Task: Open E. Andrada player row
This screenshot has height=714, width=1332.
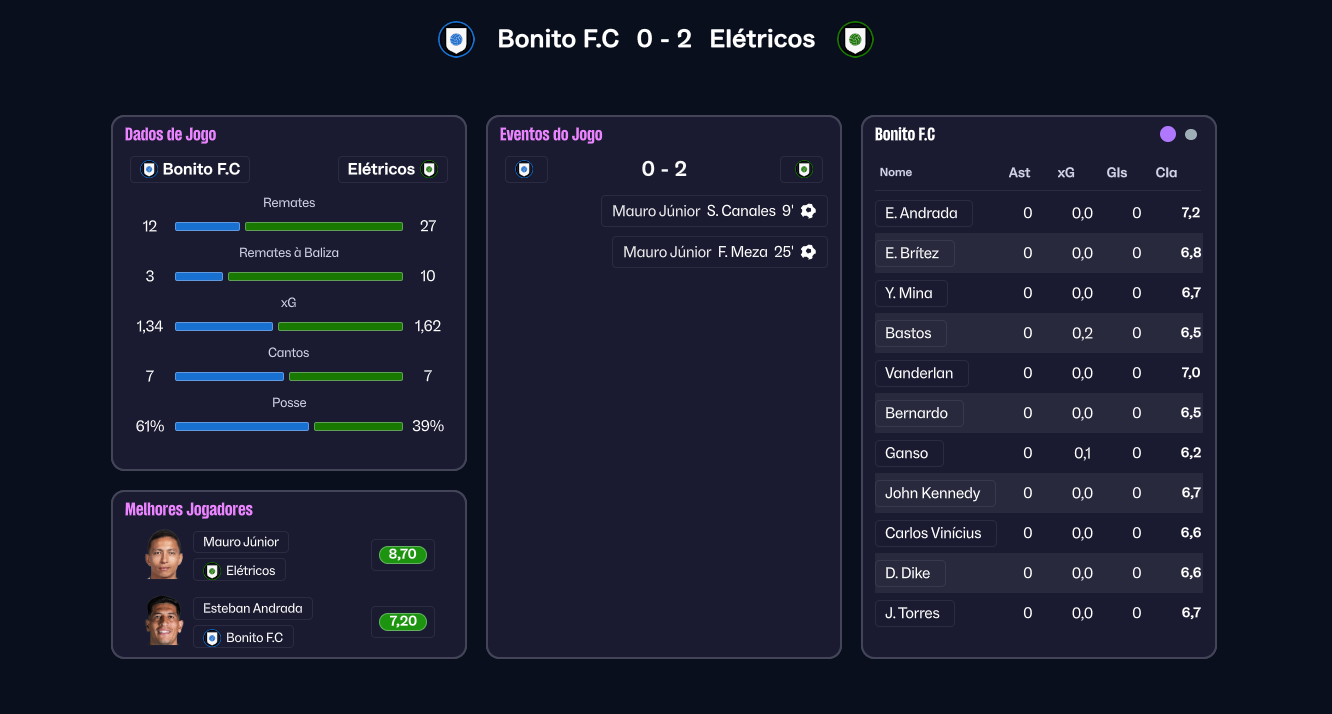Action: click(x=922, y=213)
